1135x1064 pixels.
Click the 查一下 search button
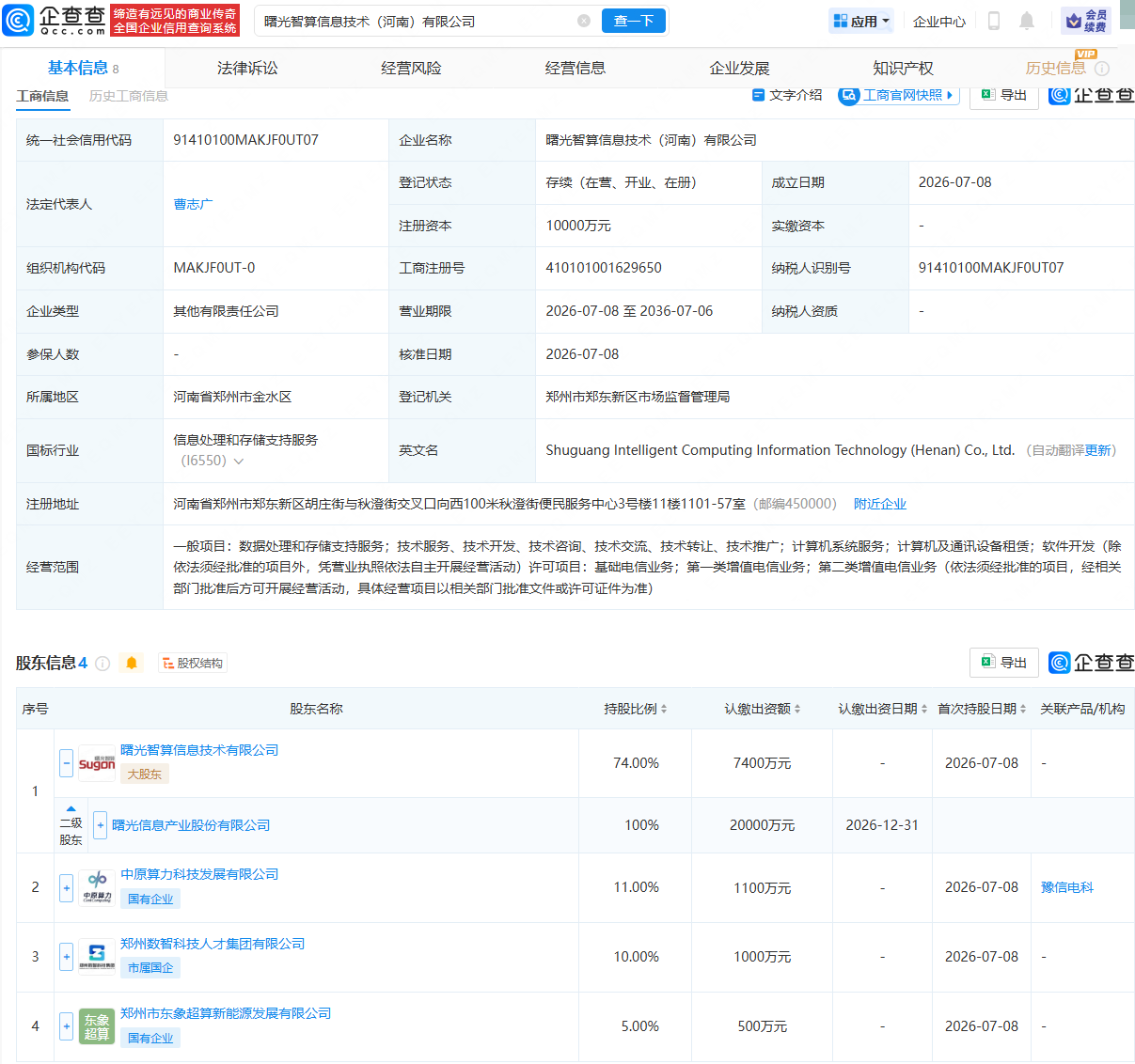pos(634,21)
